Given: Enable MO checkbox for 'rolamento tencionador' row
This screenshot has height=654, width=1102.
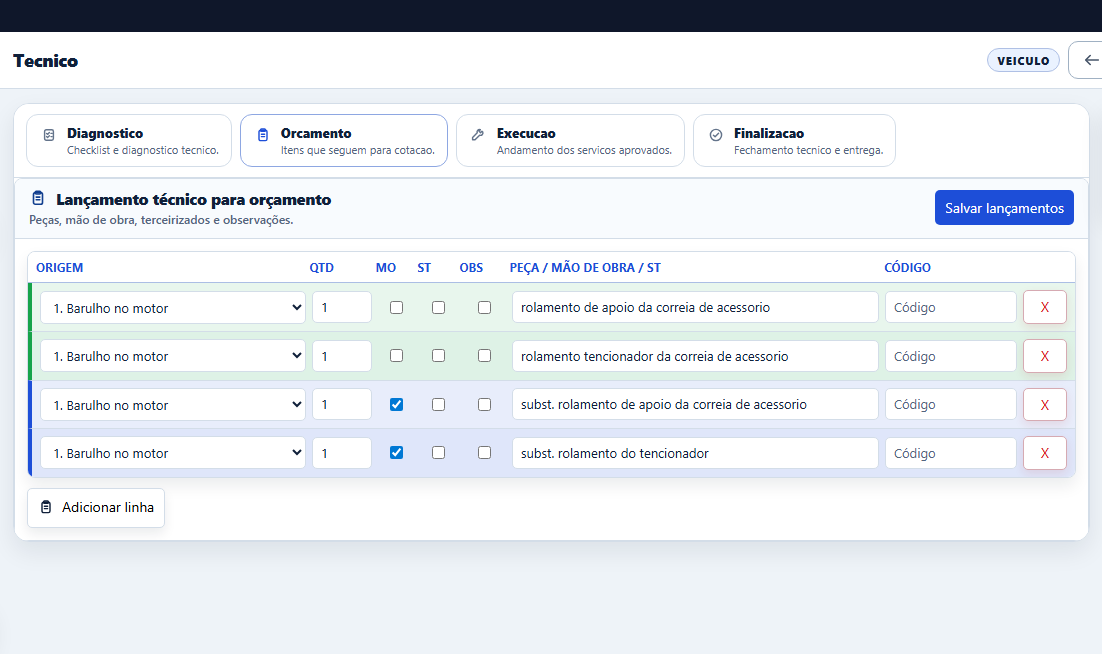Looking at the screenshot, I should pos(396,355).
